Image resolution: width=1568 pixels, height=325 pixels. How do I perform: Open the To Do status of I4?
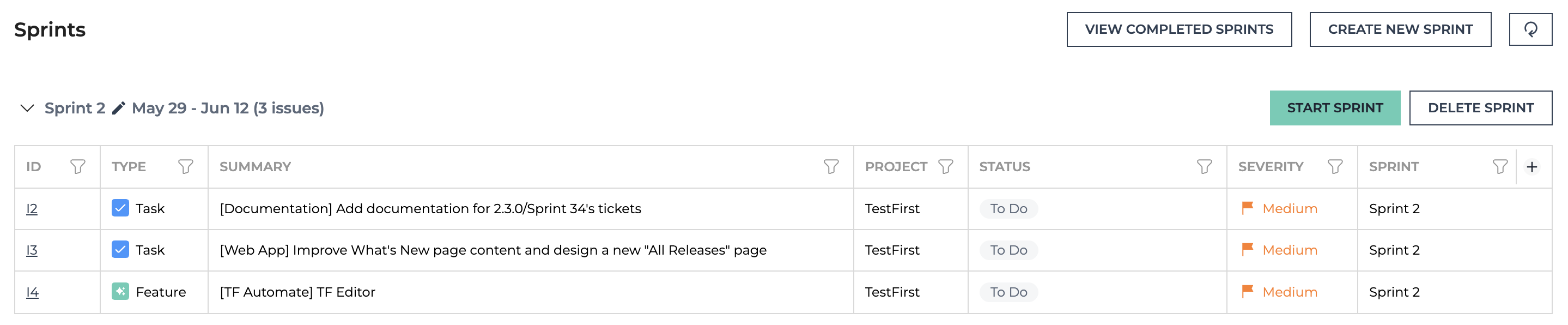click(1008, 292)
